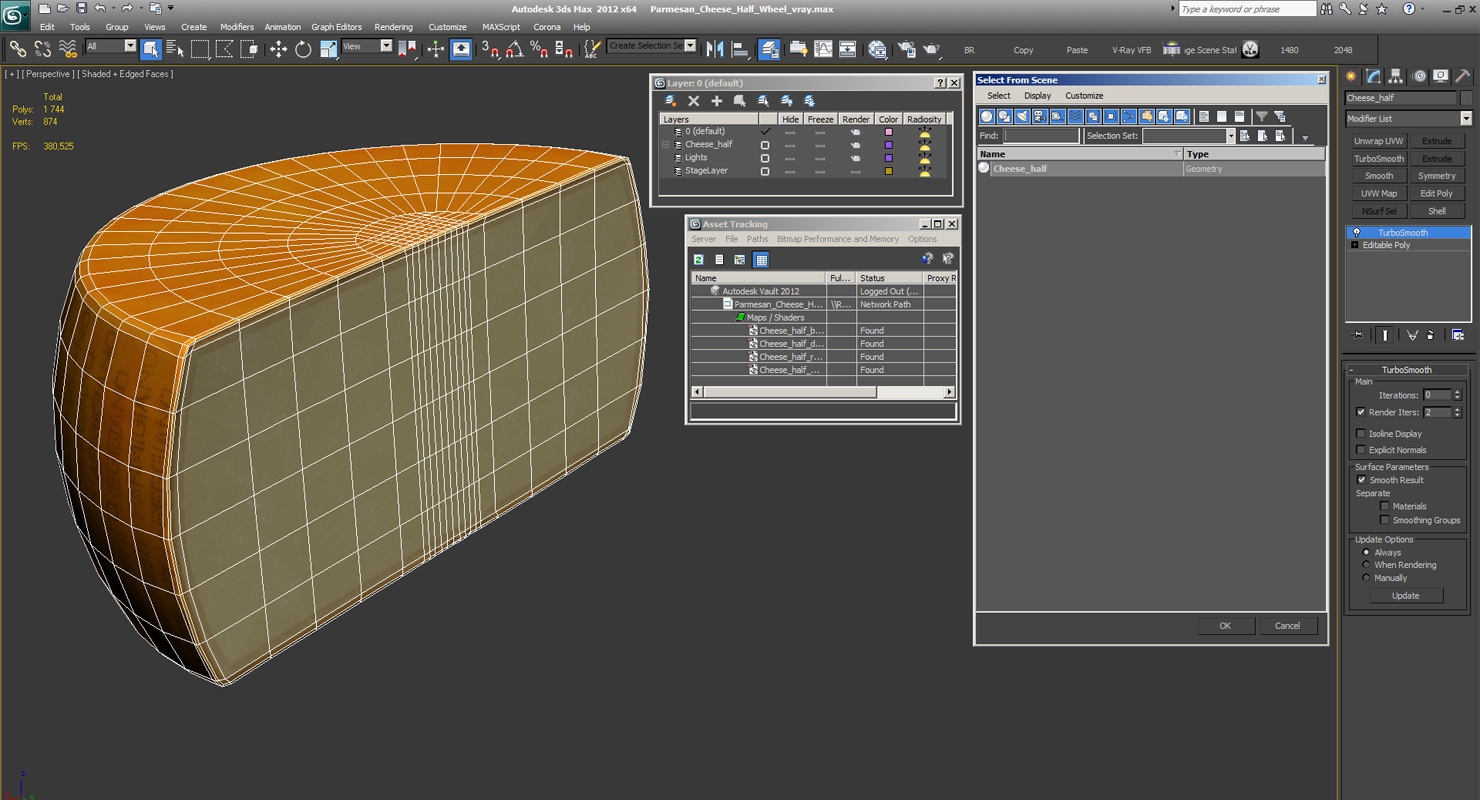This screenshot has width=1480, height=800.
Task: Open the Rendering menu
Action: 393,27
